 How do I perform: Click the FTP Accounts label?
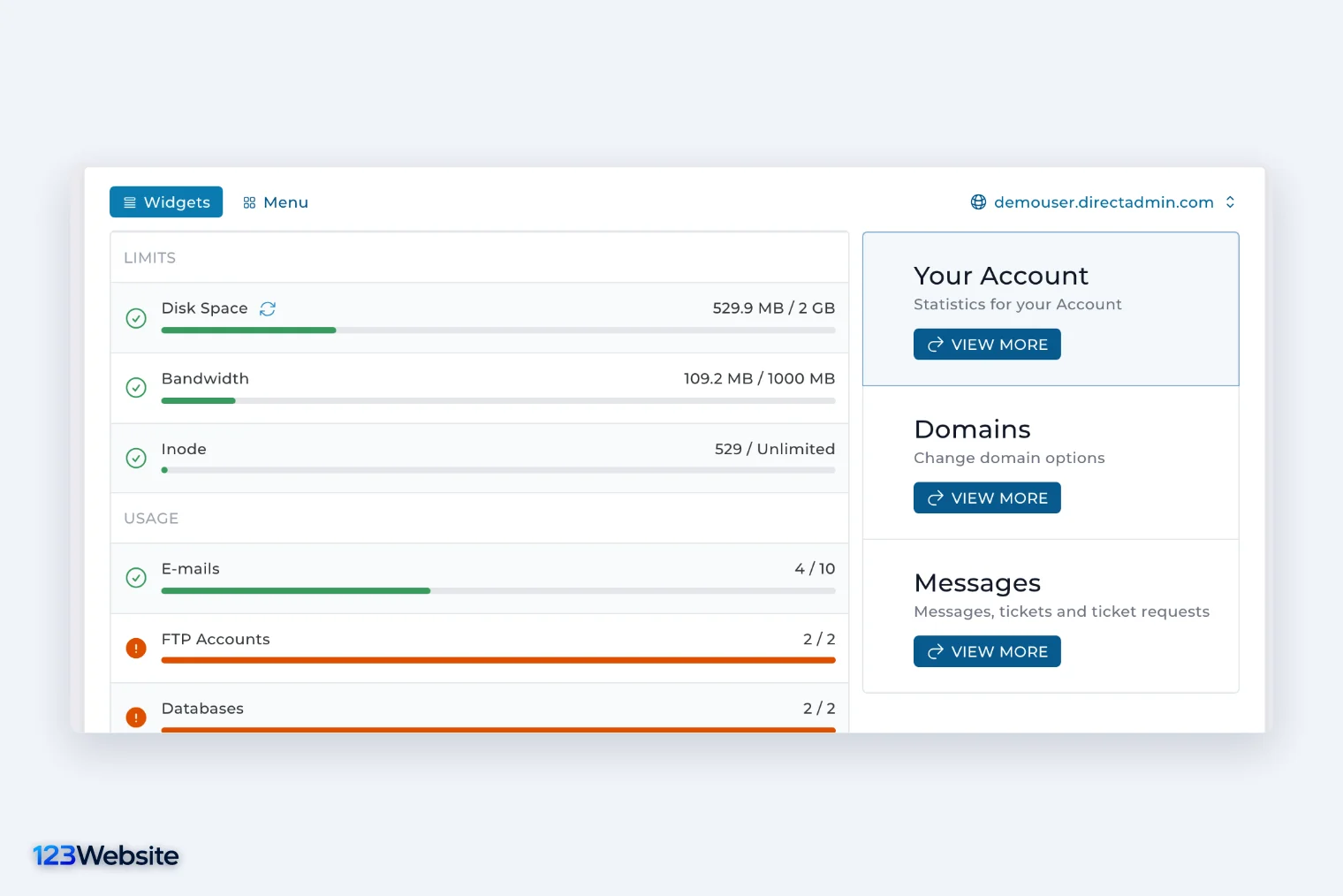(x=216, y=639)
